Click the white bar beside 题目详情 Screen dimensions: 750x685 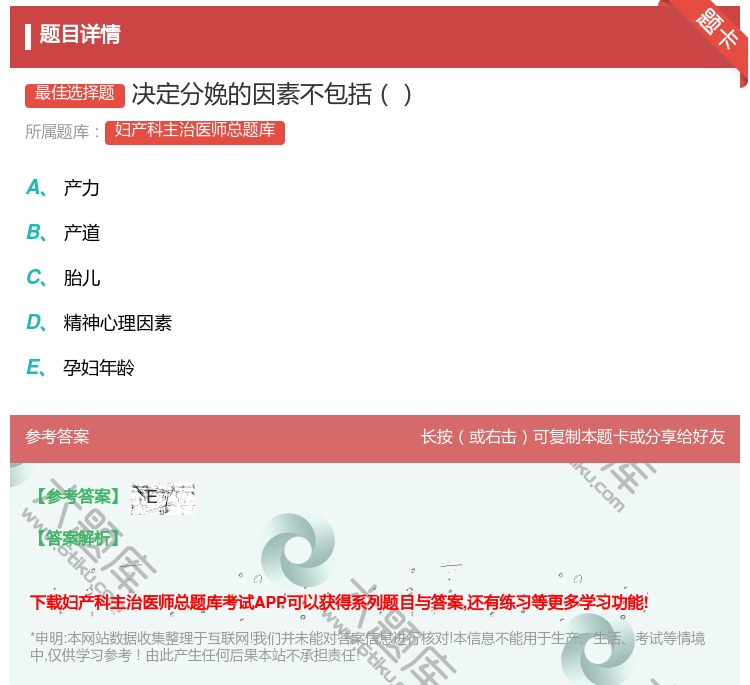[28, 36]
